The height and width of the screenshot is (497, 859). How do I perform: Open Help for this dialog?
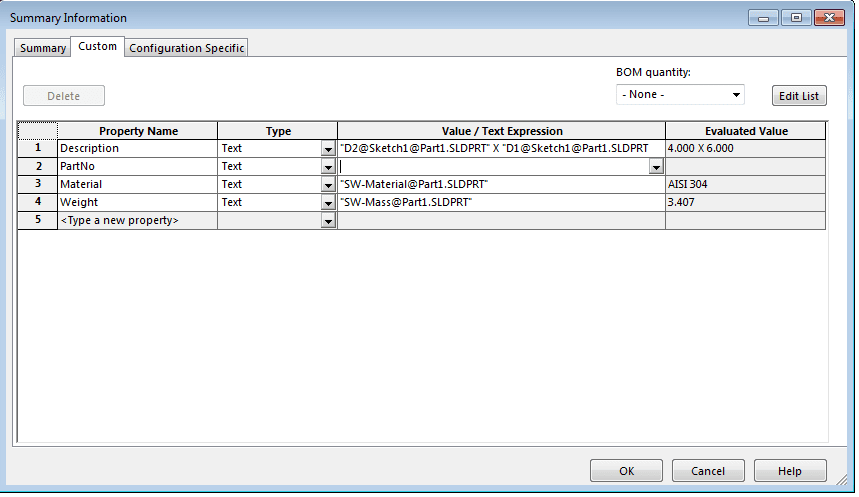pos(790,471)
